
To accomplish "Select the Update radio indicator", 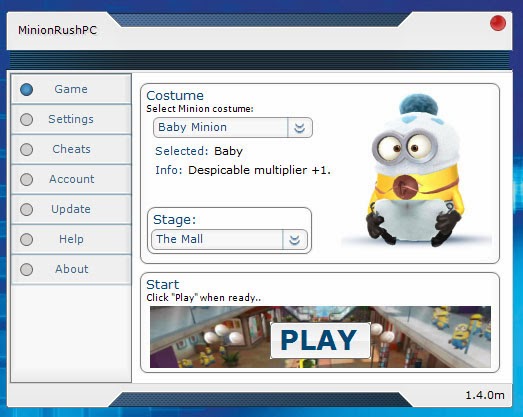I will 26,210.
